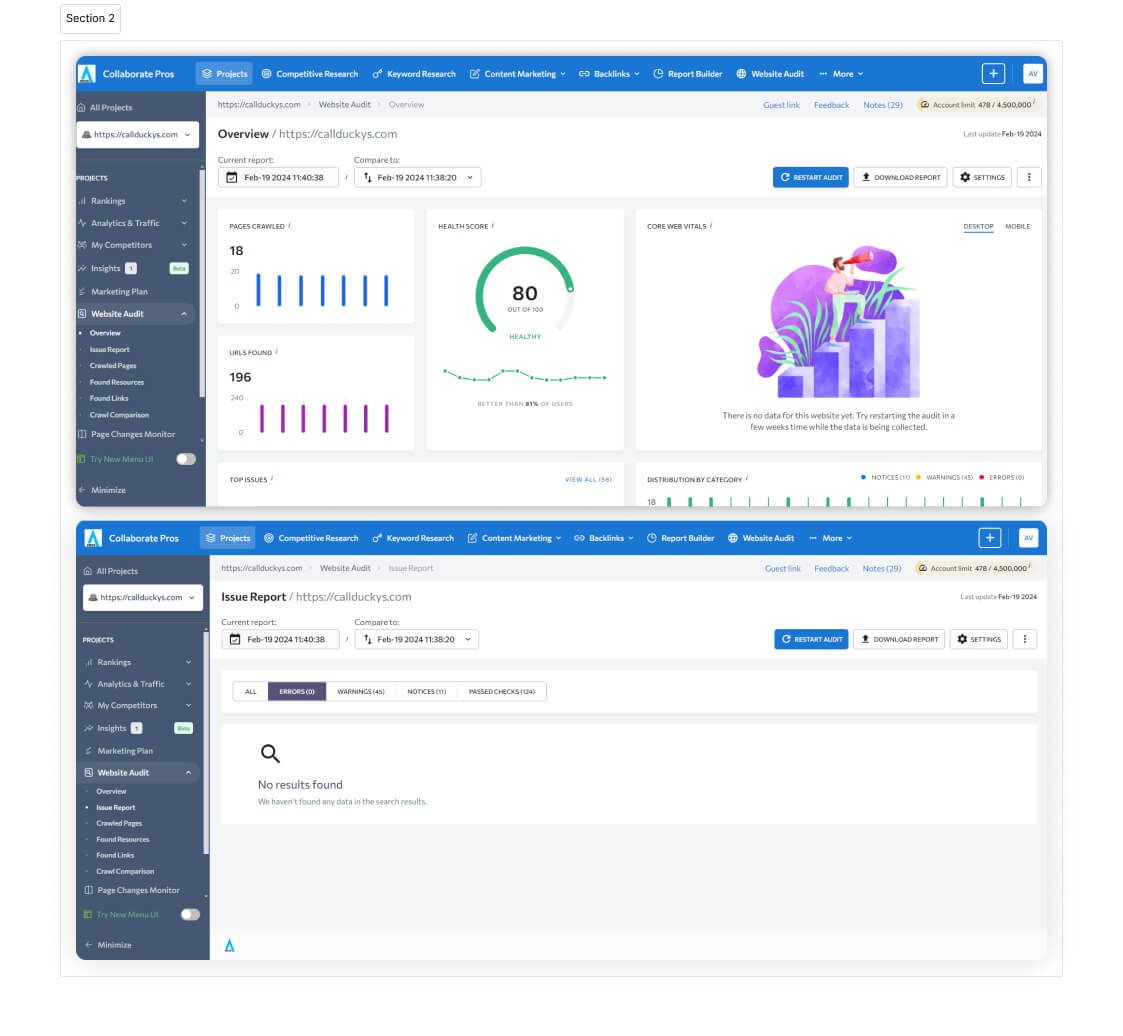
Task: Toggle Try New Menu UI switch on Overview page
Action: tap(186, 459)
